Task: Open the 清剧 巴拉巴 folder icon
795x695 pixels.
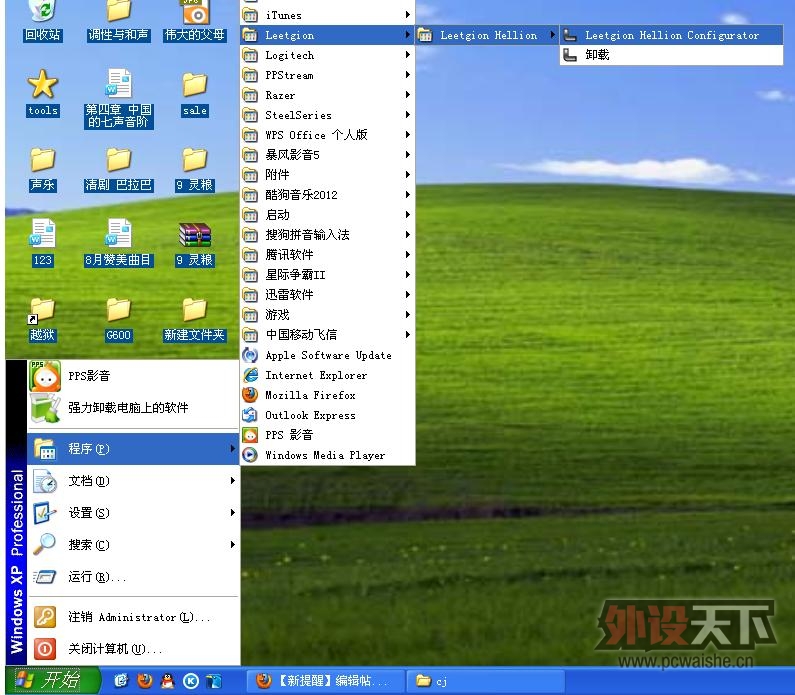Action: [119, 170]
